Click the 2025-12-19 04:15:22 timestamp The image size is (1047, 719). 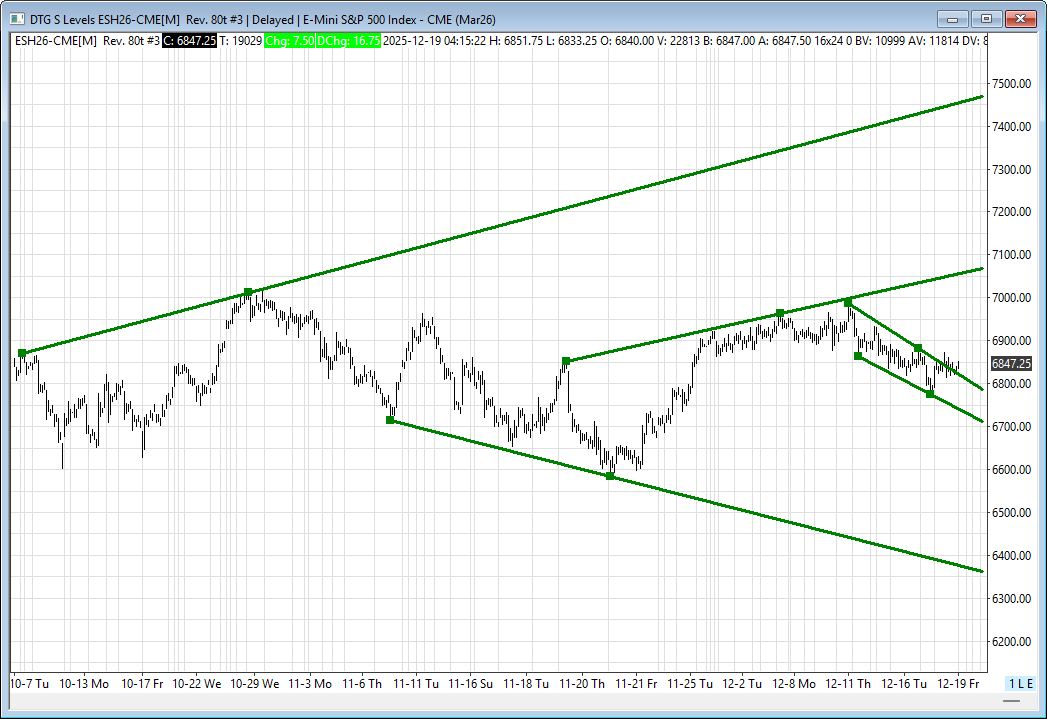pyautogui.click(x=435, y=41)
